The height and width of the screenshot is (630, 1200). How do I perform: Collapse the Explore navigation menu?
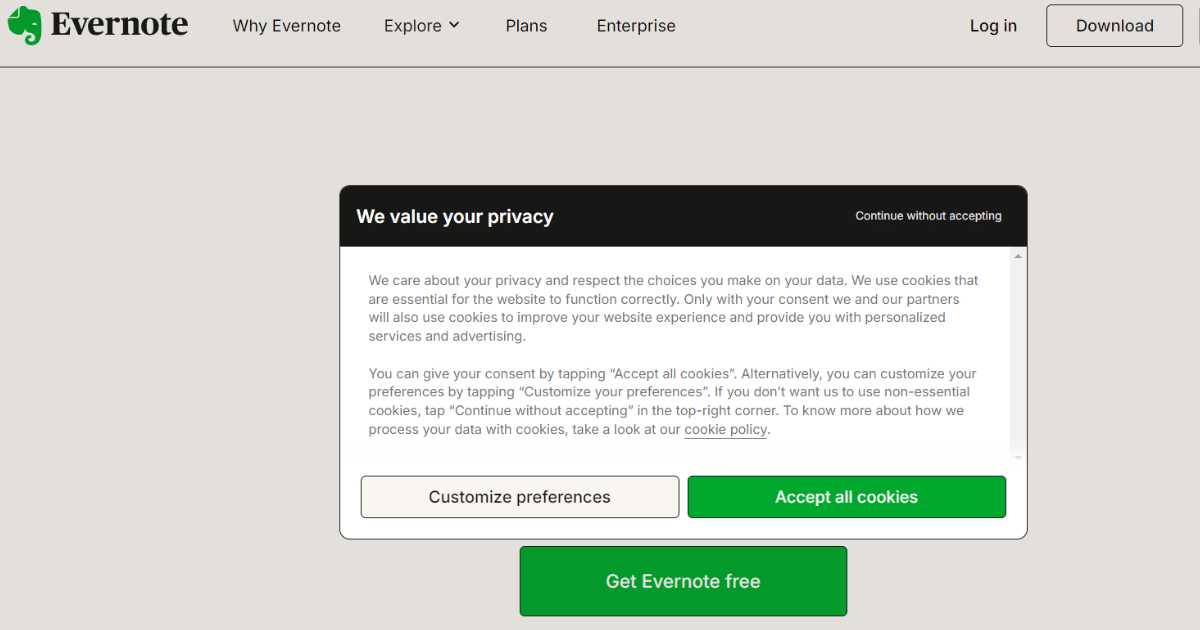click(x=414, y=26)
